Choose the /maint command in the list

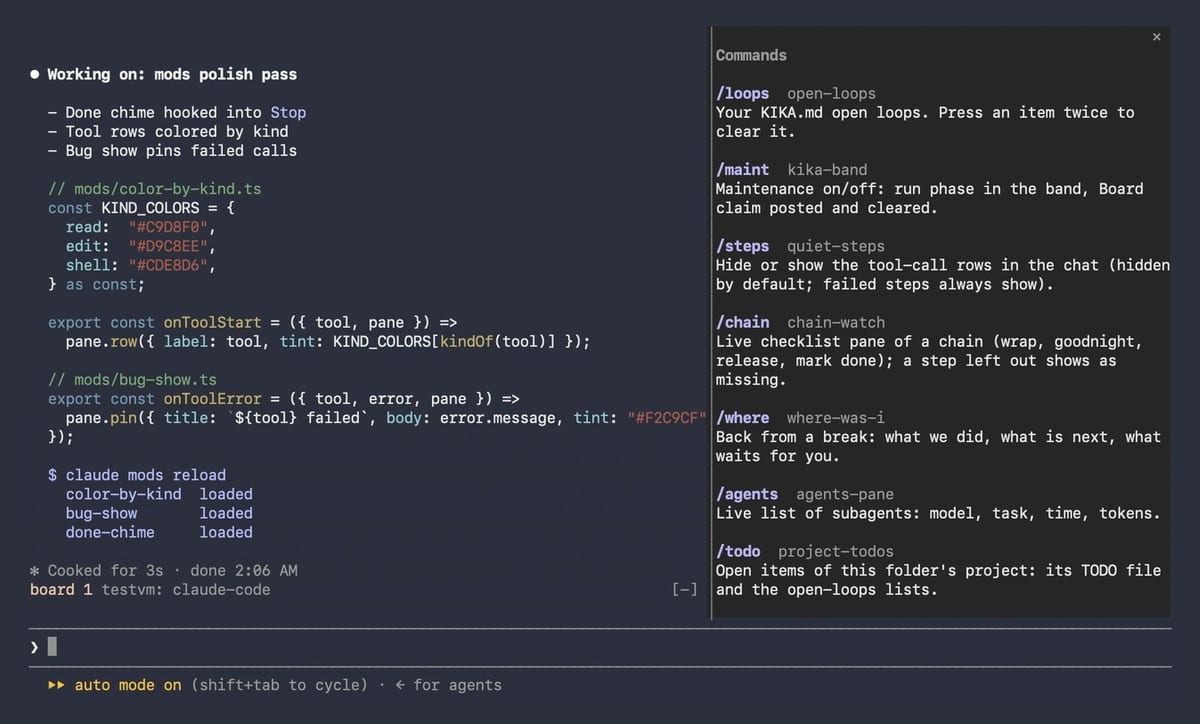pos(743,170)
